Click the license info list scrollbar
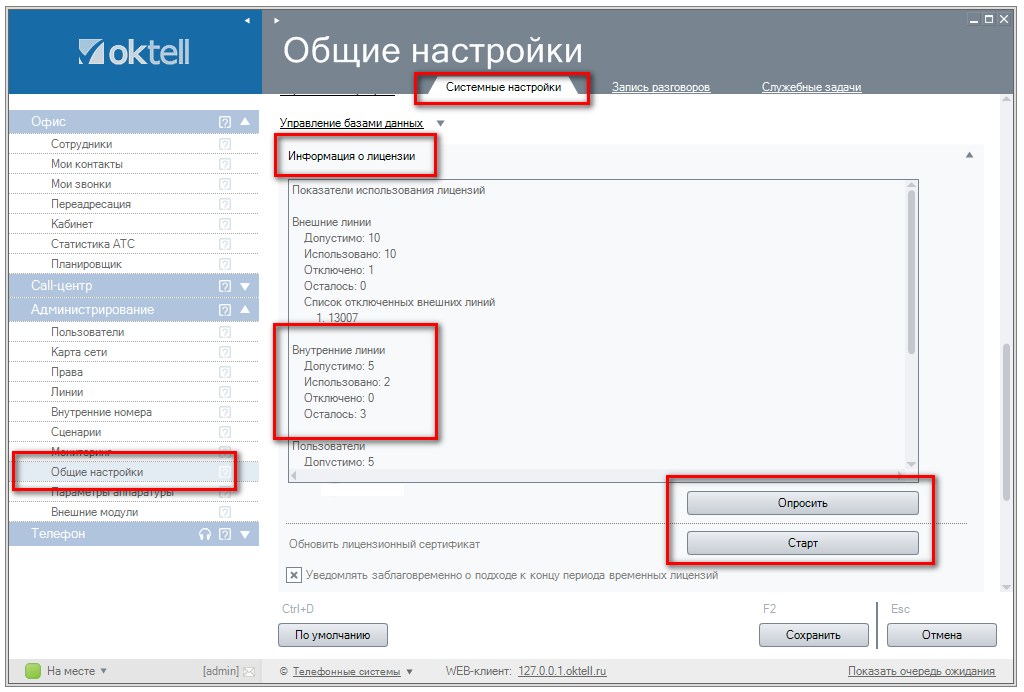 pyautogui.click(x=911, y=270)
